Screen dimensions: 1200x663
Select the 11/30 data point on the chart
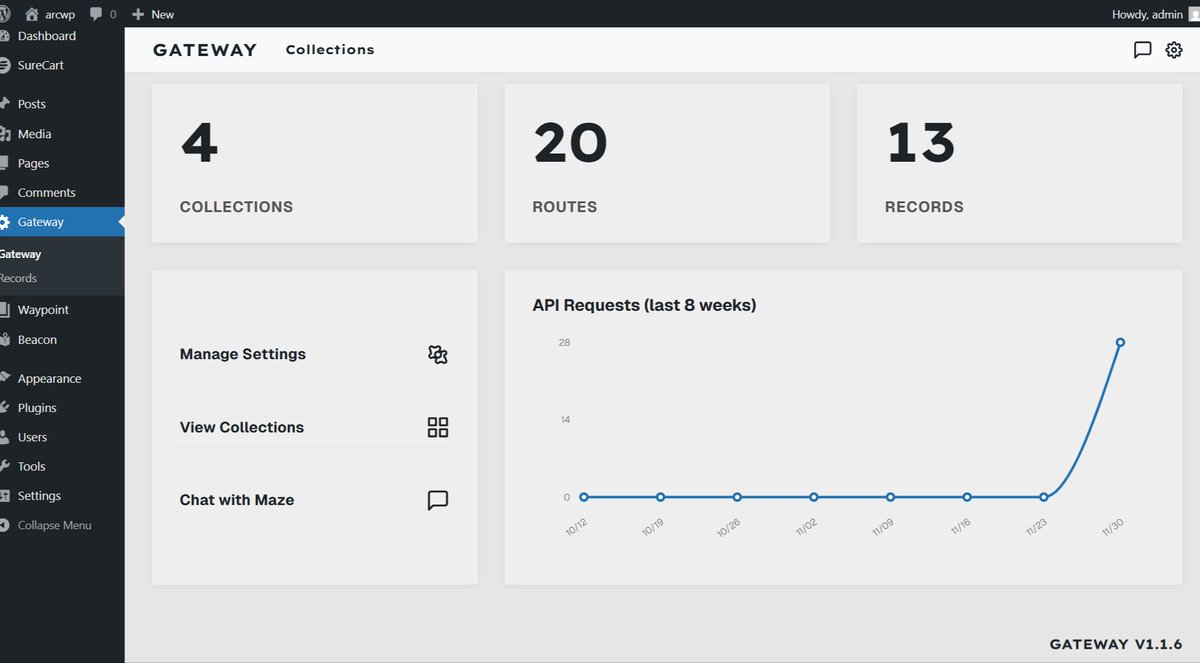[x=1120, y=342]
